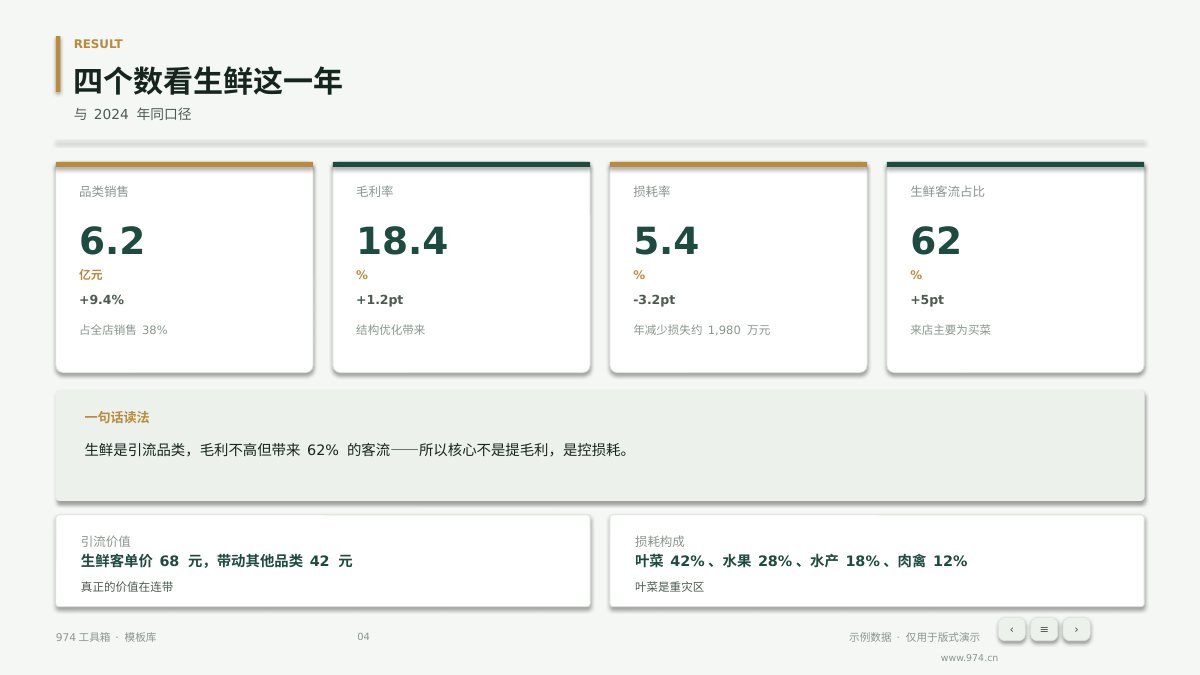This screenshot has height=675, width=1200.
Task: Advance to the next slide arrow
Action: pyautogui.click(x=1076, y=629)
